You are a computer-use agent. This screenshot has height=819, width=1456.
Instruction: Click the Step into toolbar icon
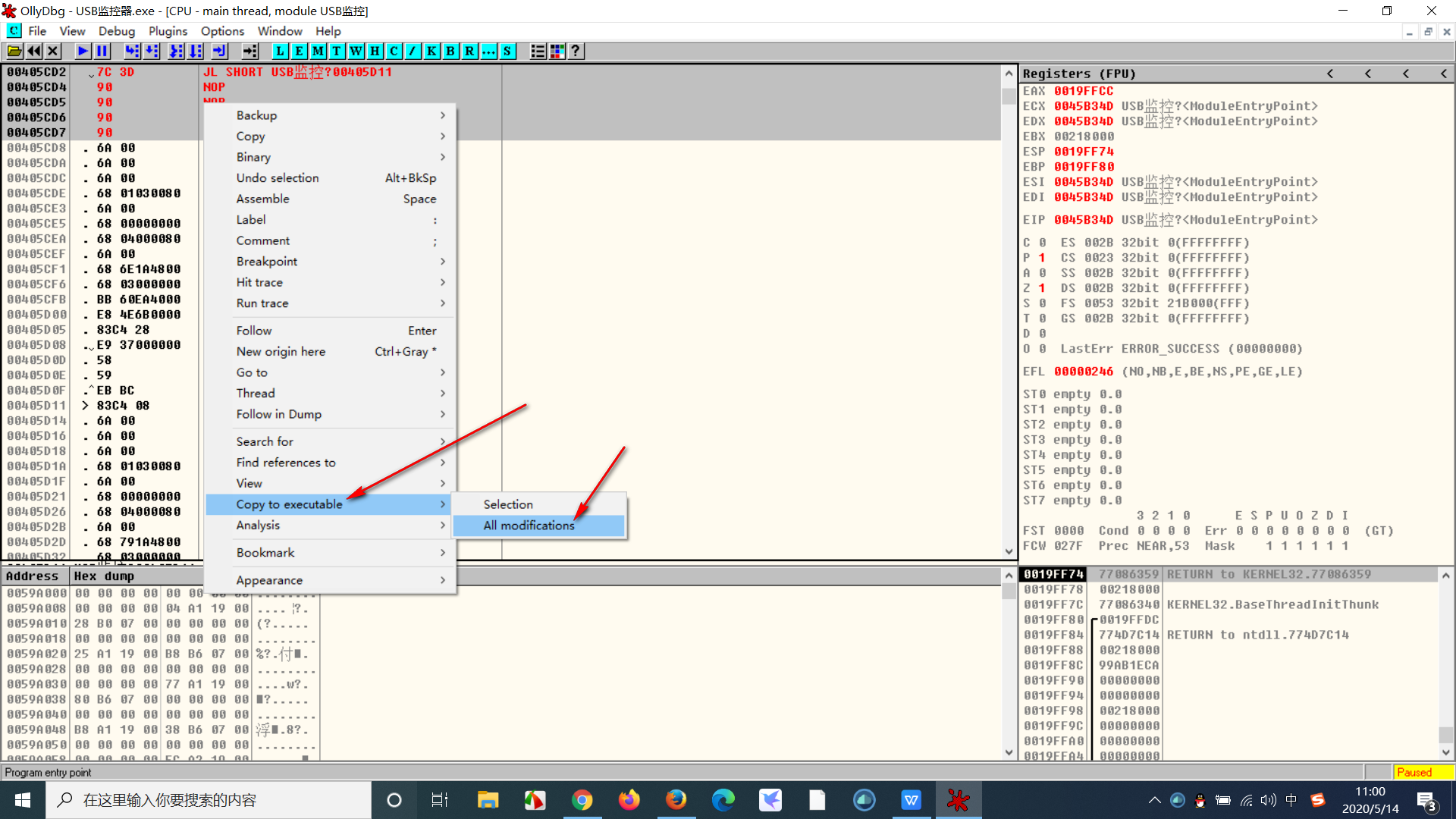point(132,51)
